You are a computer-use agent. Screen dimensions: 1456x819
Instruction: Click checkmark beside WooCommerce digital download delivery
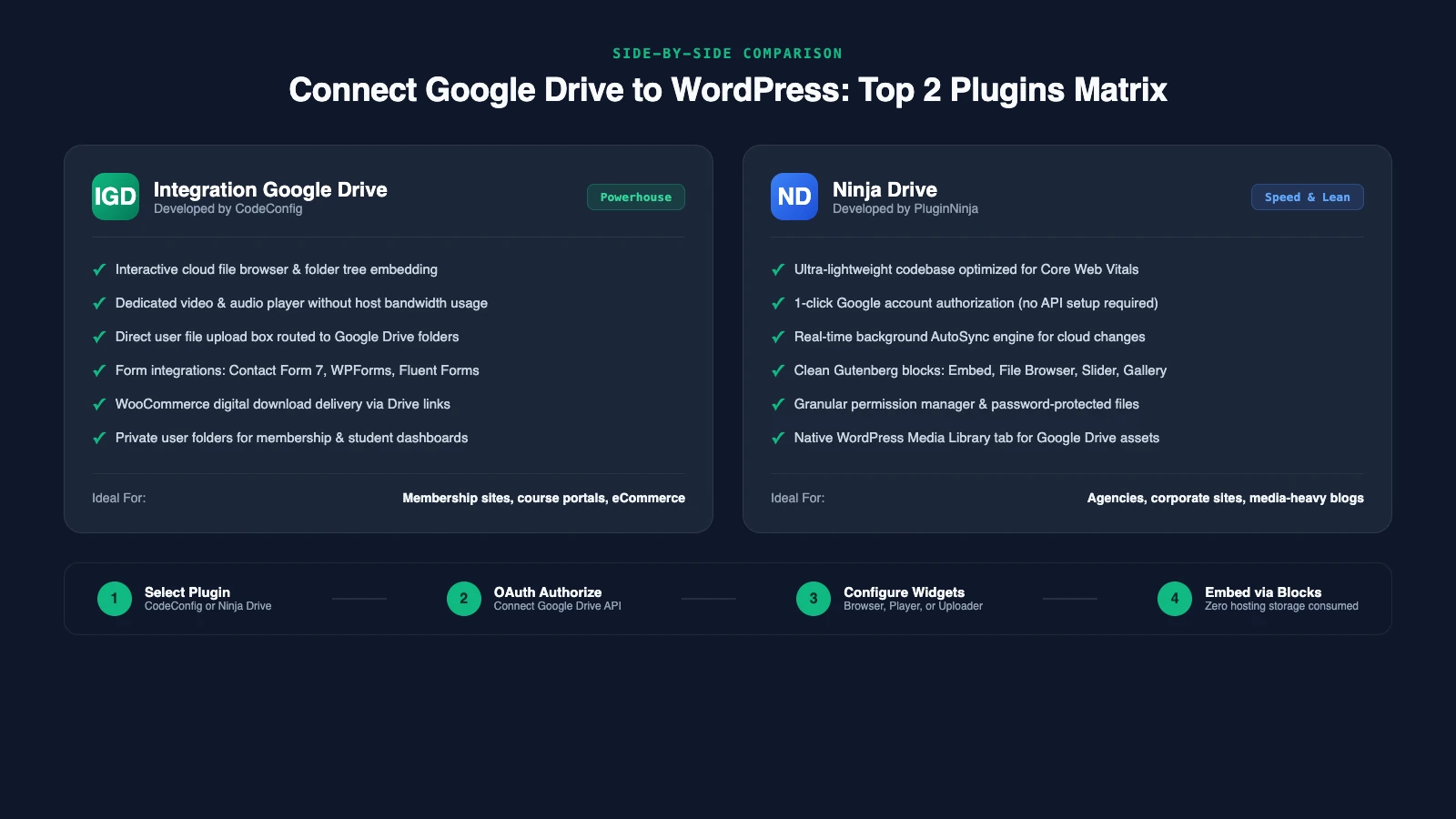tap(99, 404)
